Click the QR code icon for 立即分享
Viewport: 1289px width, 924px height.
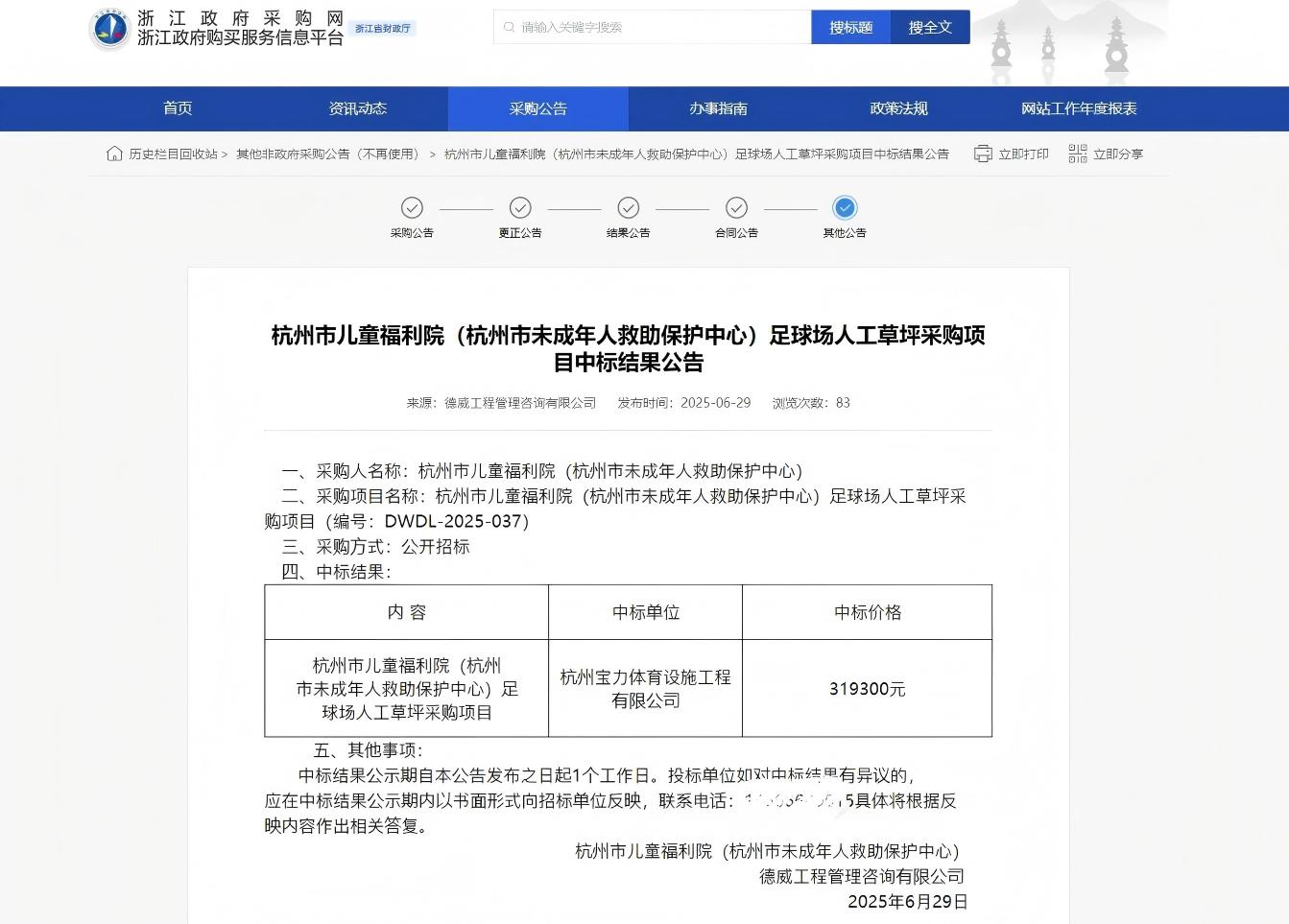pyautogui.click(x=1078, y=154)
